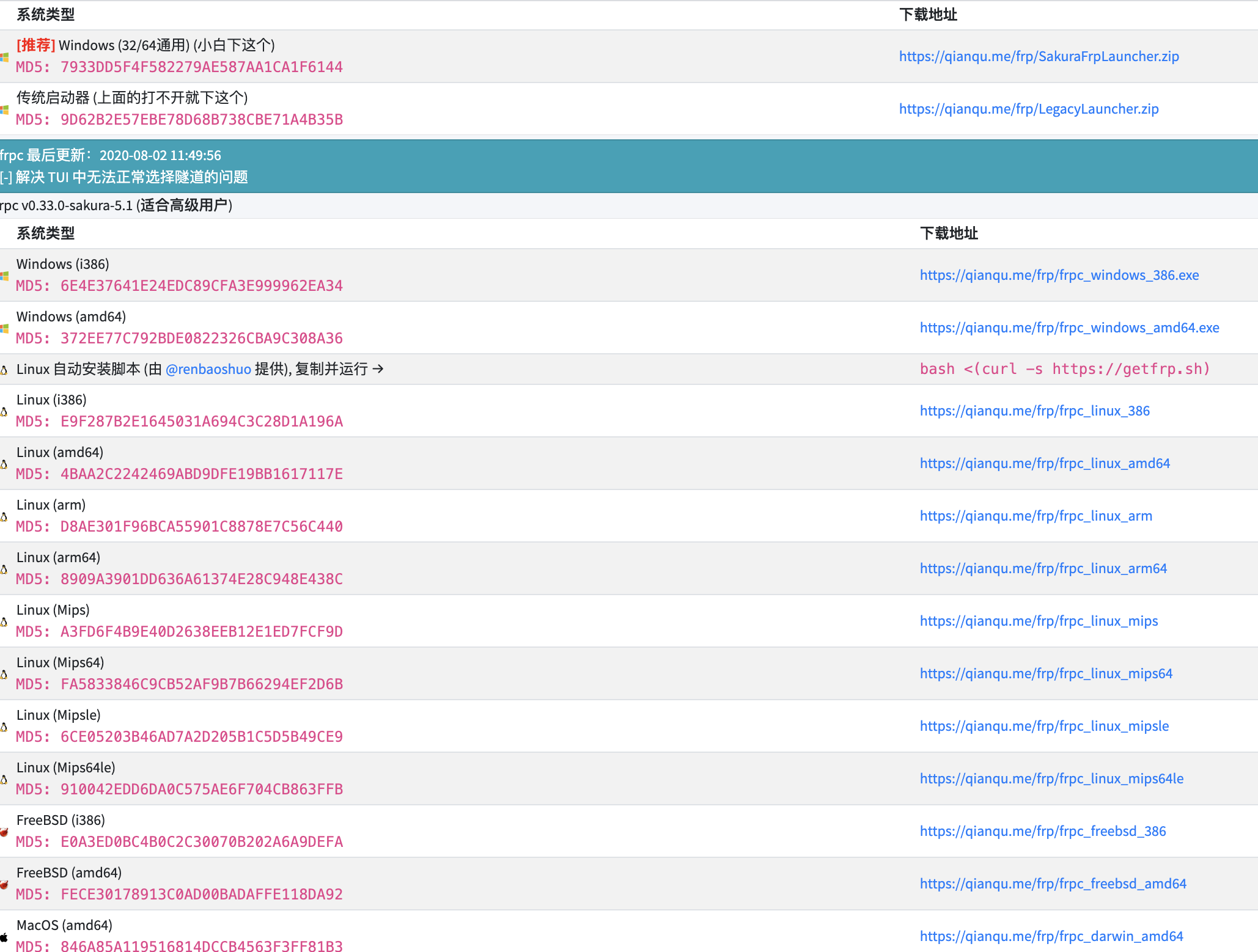The image size is (1258, 952).
Task: Click the penguin icon beside Linux (Mips)
Action: click(4, 621)
